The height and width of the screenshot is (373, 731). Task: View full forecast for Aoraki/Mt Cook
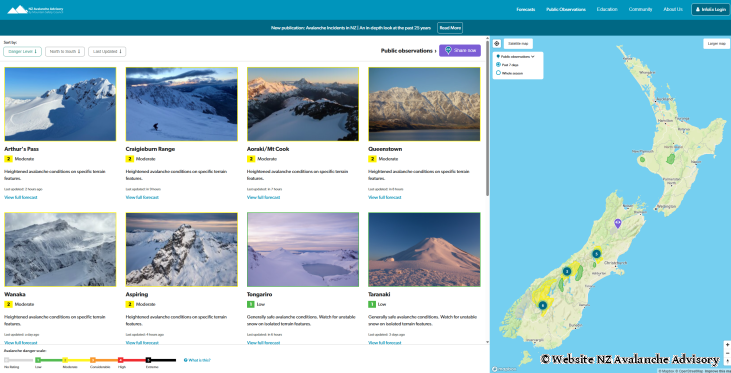click(x=263, y=197)
